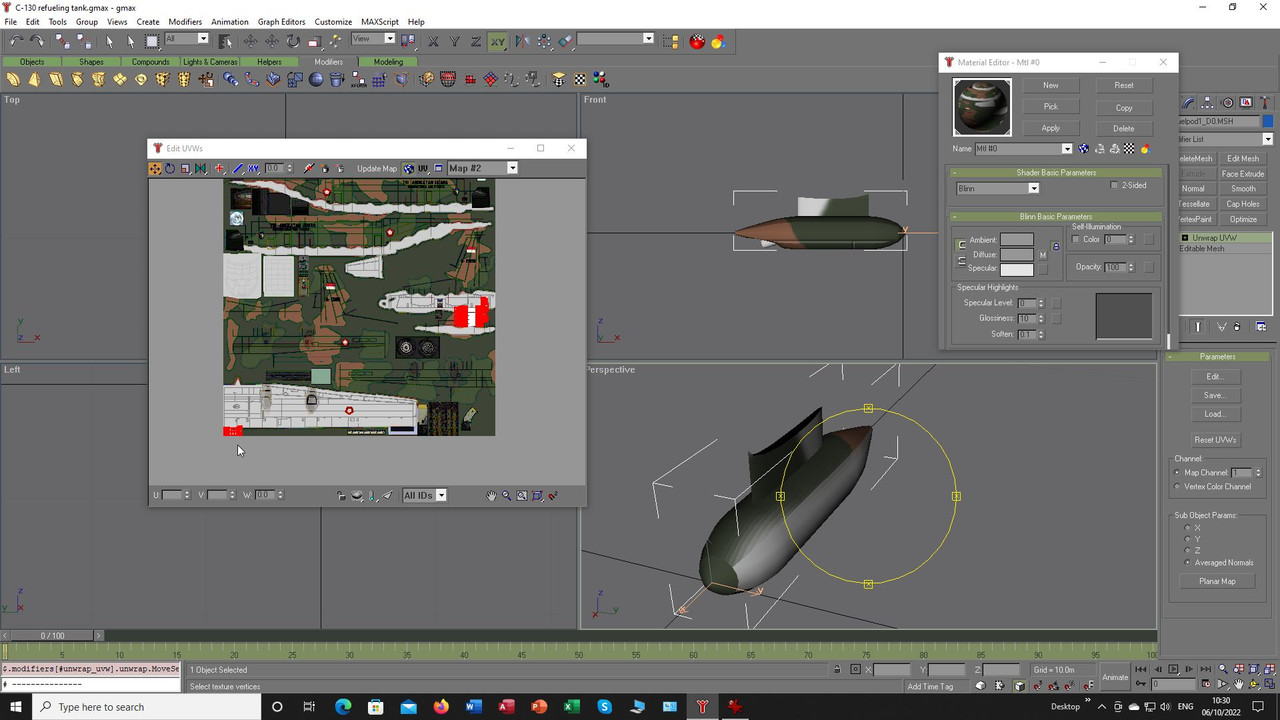Select the Pan hand tool in Edit UVWs
This screenshot has height=720, width=1280.
(x=491, y=496)
